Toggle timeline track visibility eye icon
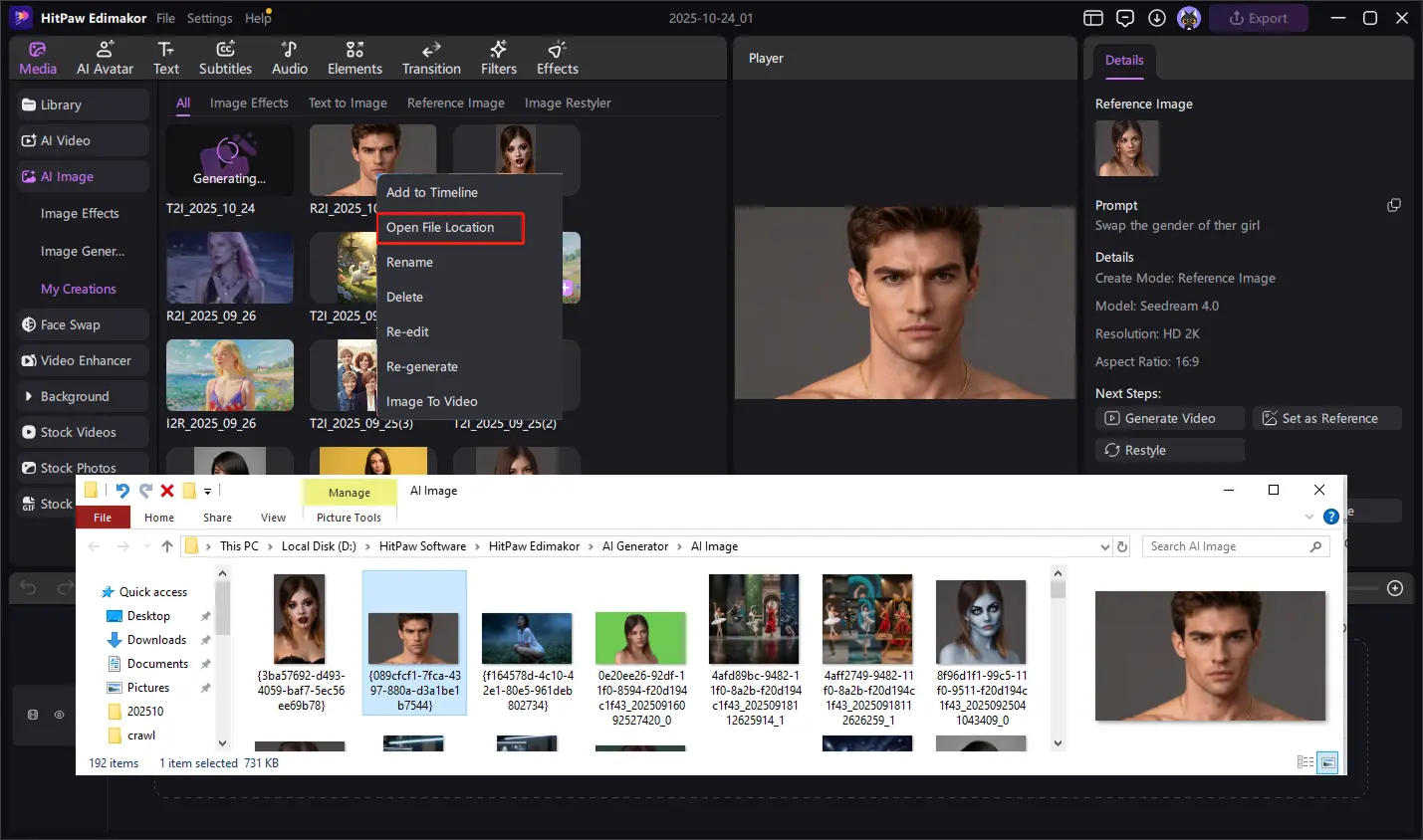Screen dimensions: 1423x840 (59, 715)
